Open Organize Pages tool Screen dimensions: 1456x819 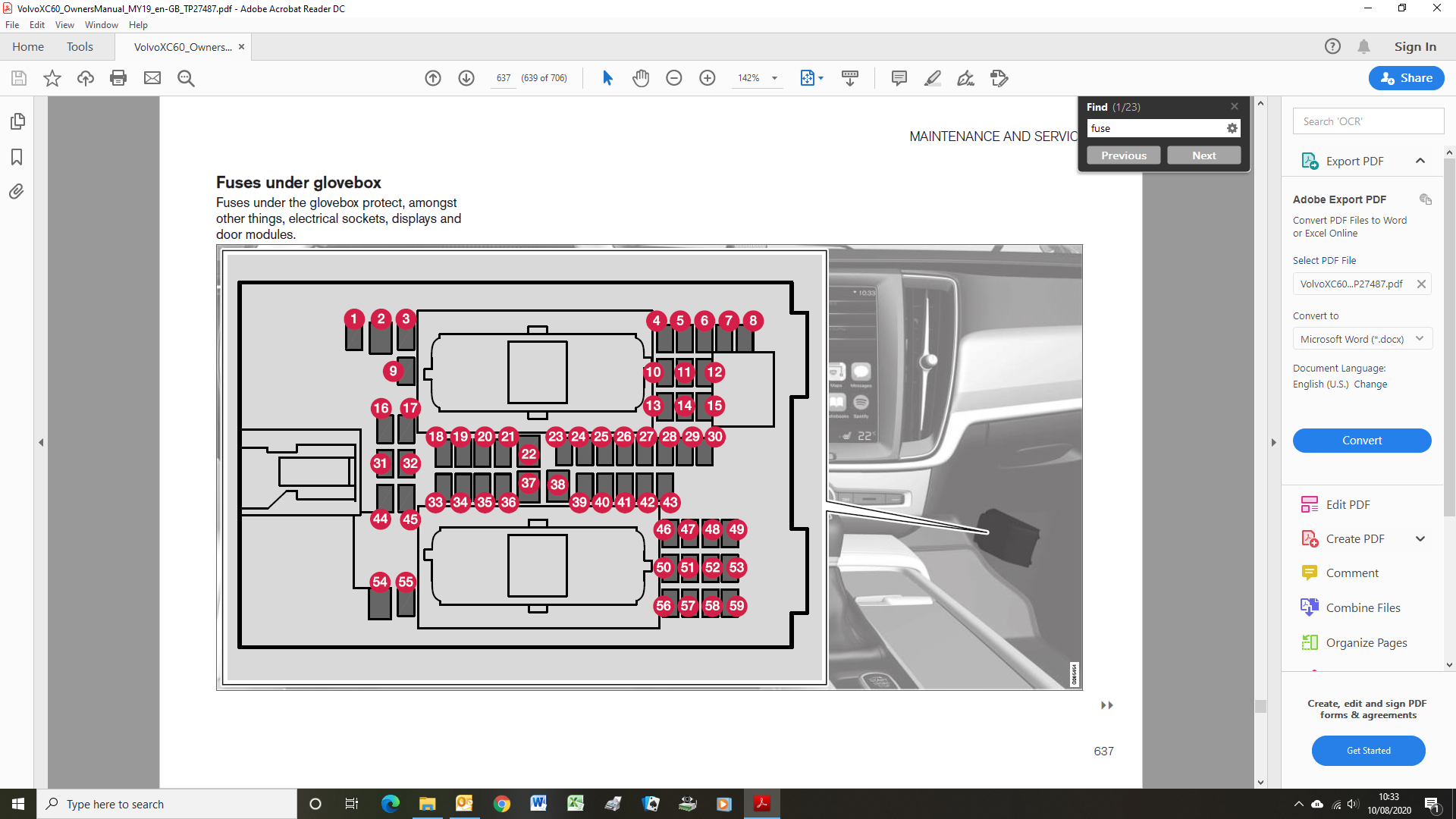tap(1366, 642)
